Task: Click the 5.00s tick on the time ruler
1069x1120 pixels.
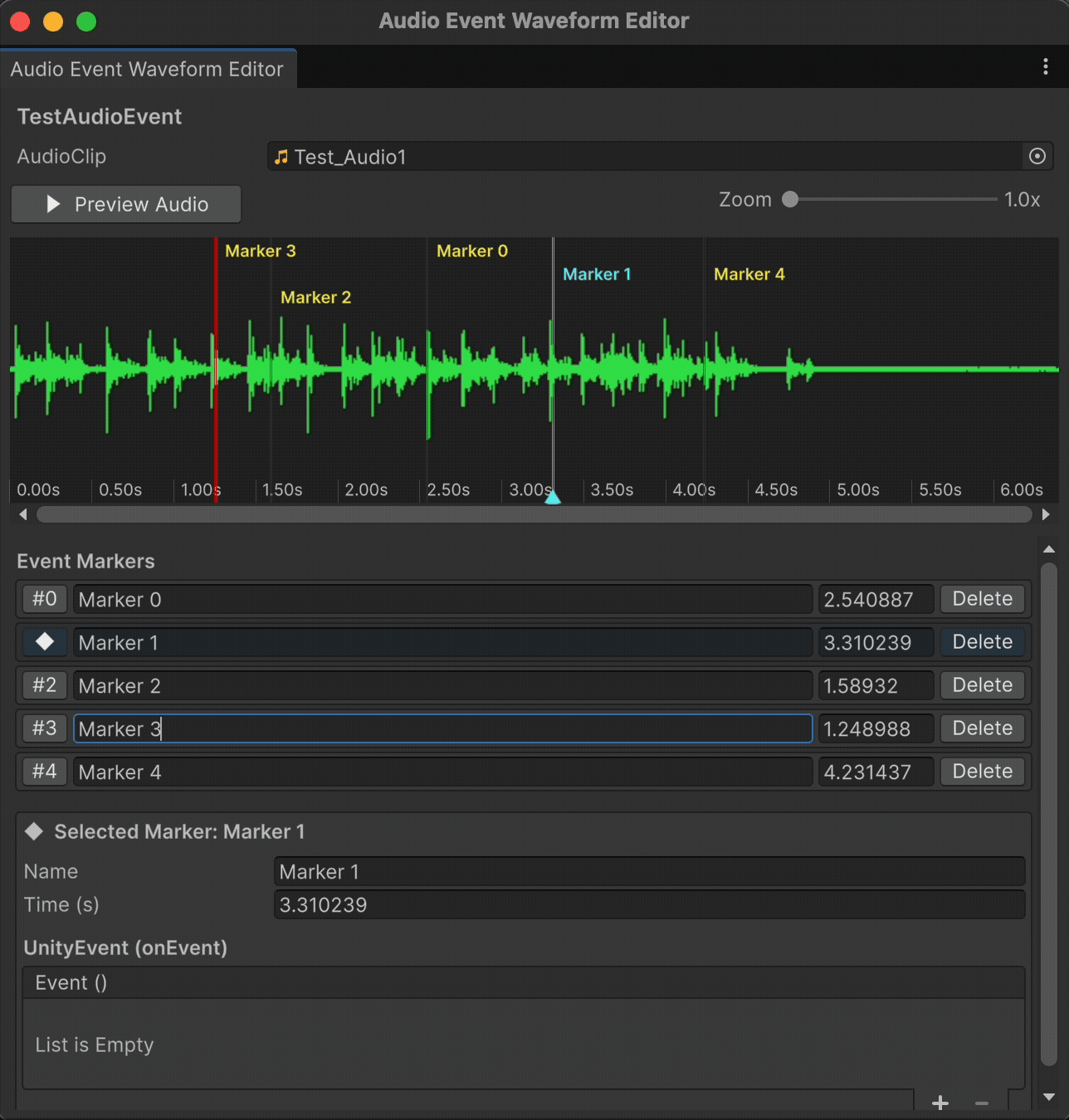Action: click(858, 489)
